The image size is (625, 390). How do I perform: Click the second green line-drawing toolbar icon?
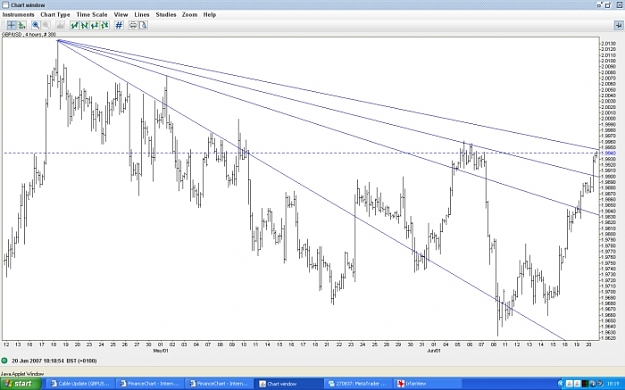click(x=85, y=26)
